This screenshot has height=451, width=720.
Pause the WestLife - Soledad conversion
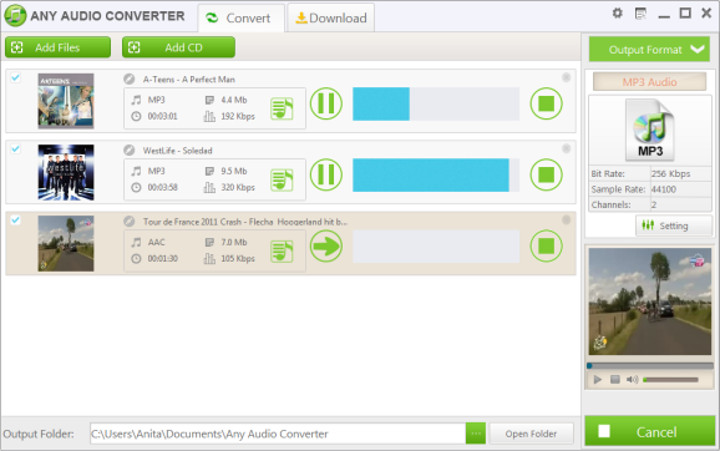click(x=326, y=175)
